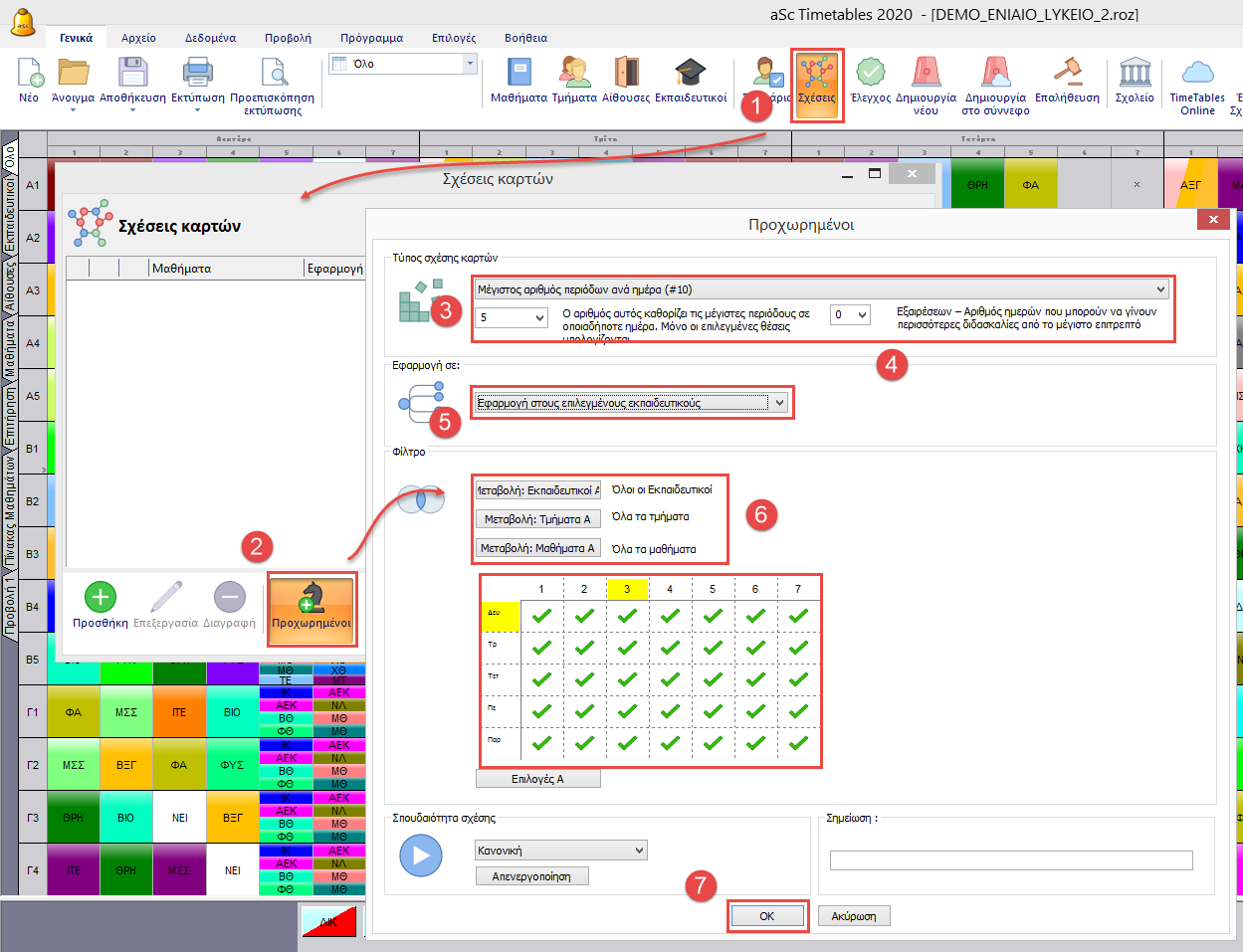The height and width of the screenshot is (952, 1243).
Task: Toggle Wednesday period 4 checkmark
Action: 670,679
